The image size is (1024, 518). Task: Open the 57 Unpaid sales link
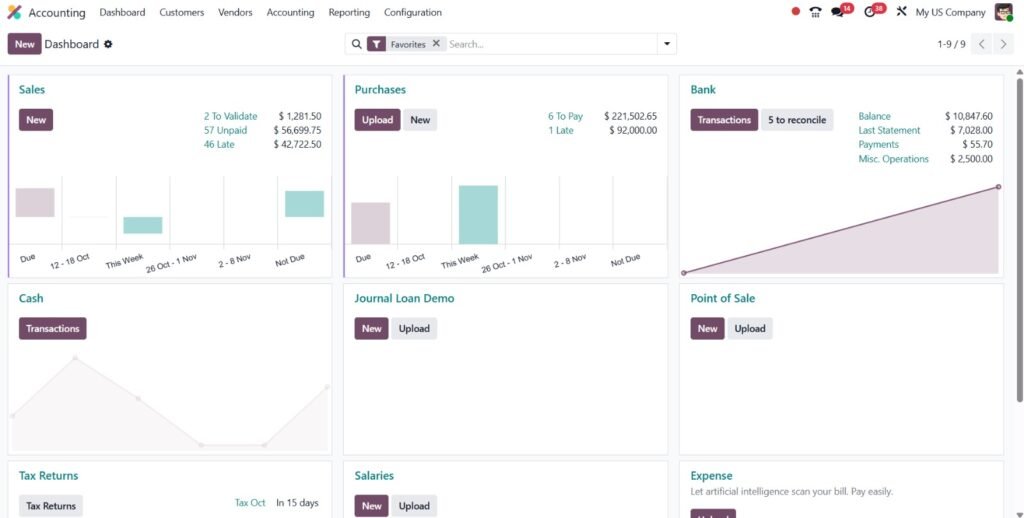click(x=225, y=130)
